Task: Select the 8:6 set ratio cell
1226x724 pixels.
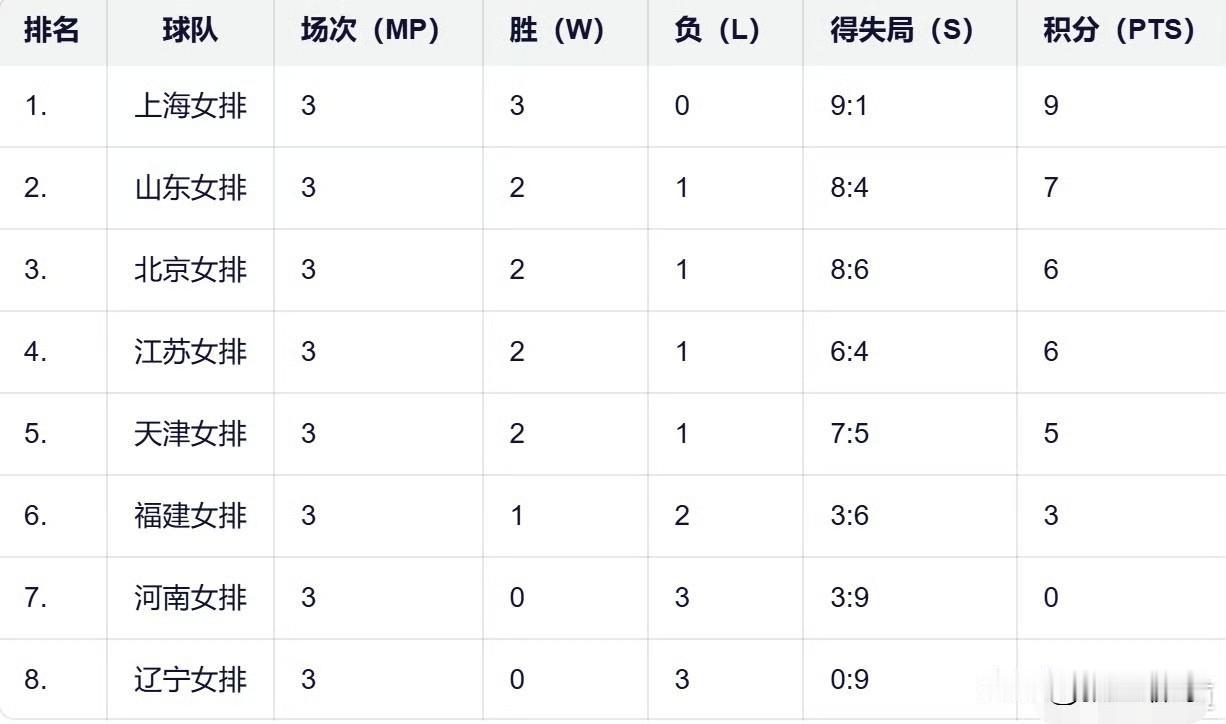Action: click(x=849, y=270)
